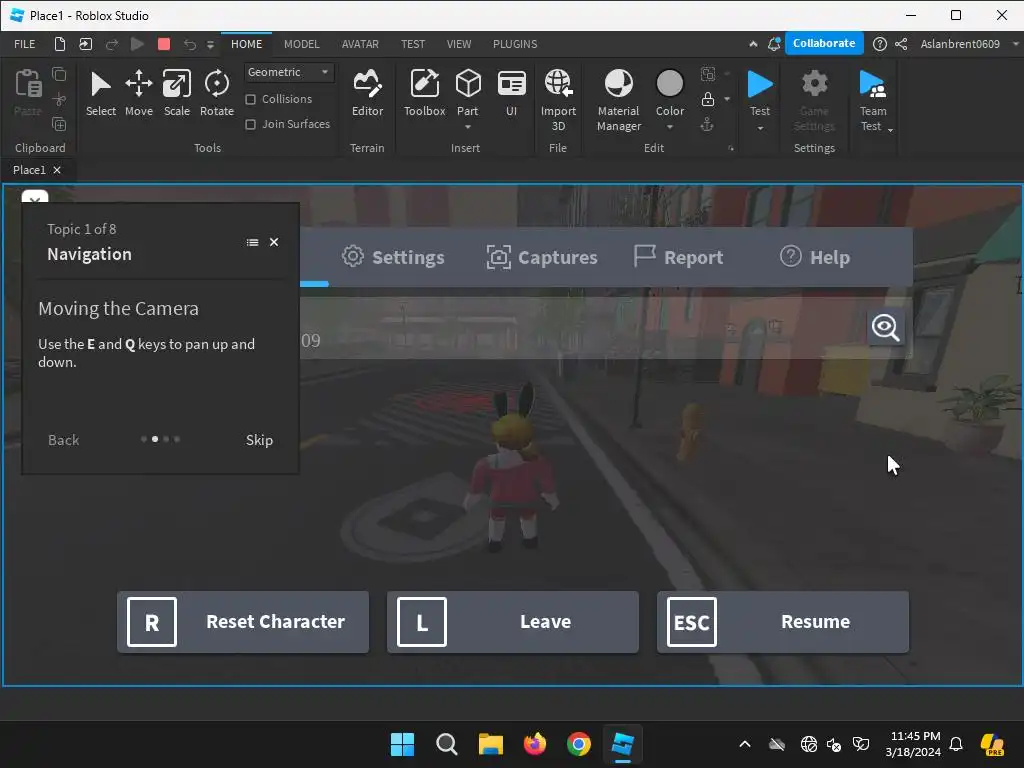Enable the Collisions checkbox
Viewport: 1024px width, 768px height.
pos(250,99)
